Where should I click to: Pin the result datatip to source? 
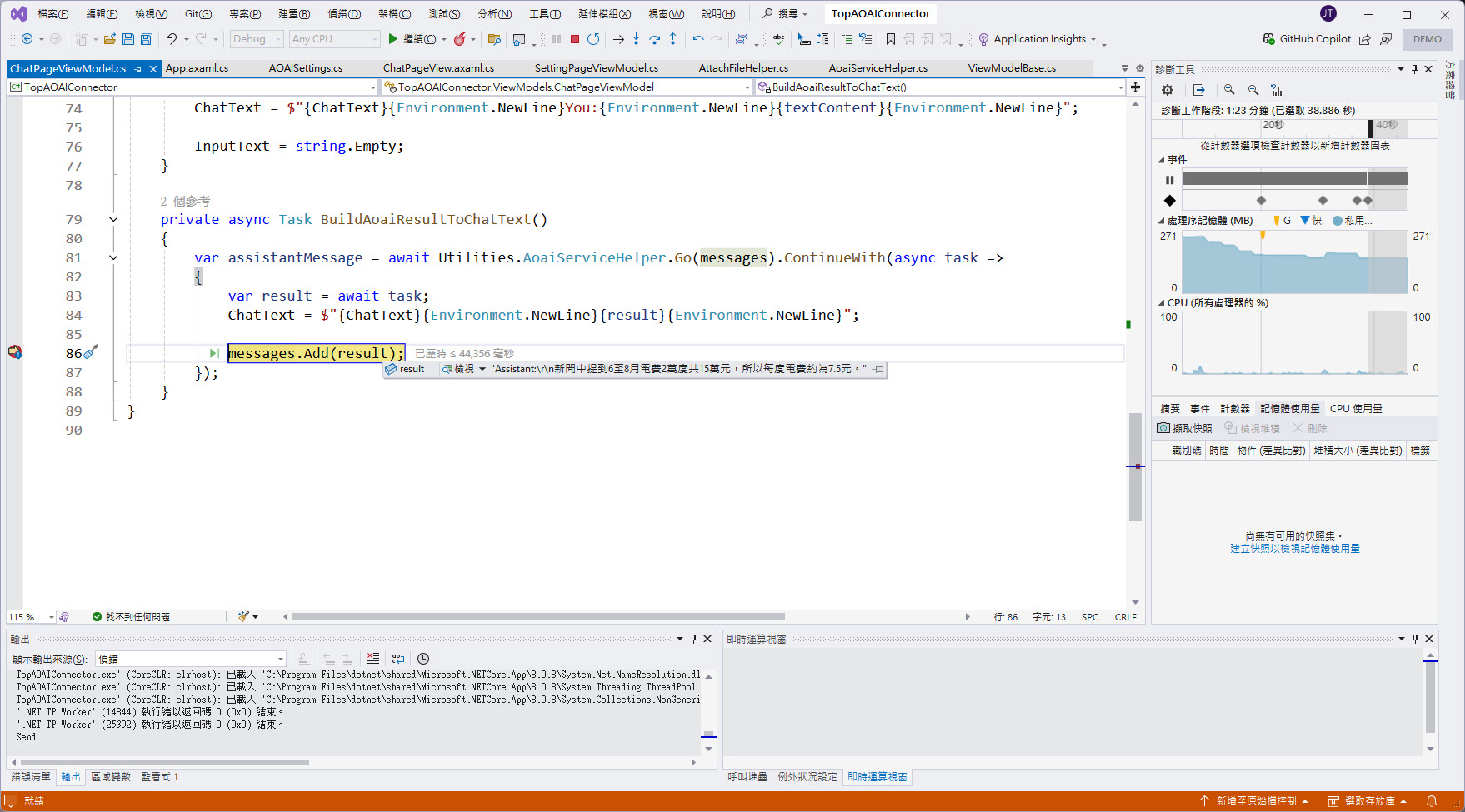coord(878,369)
